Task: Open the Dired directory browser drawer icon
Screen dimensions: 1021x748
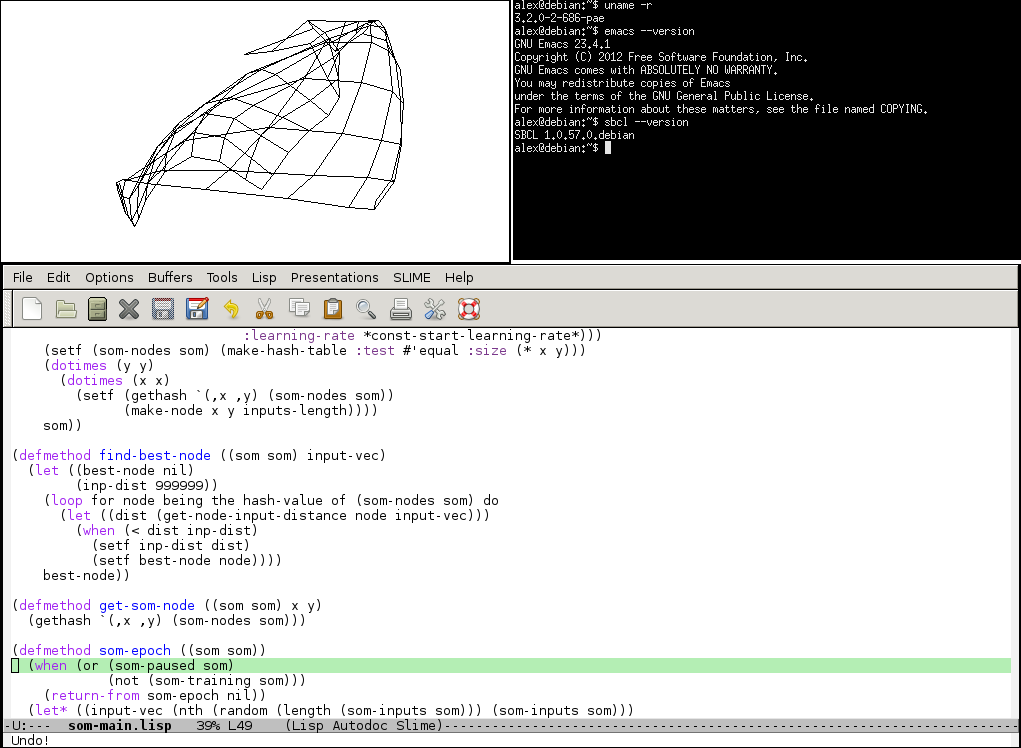Action: [x=97, y=309]
